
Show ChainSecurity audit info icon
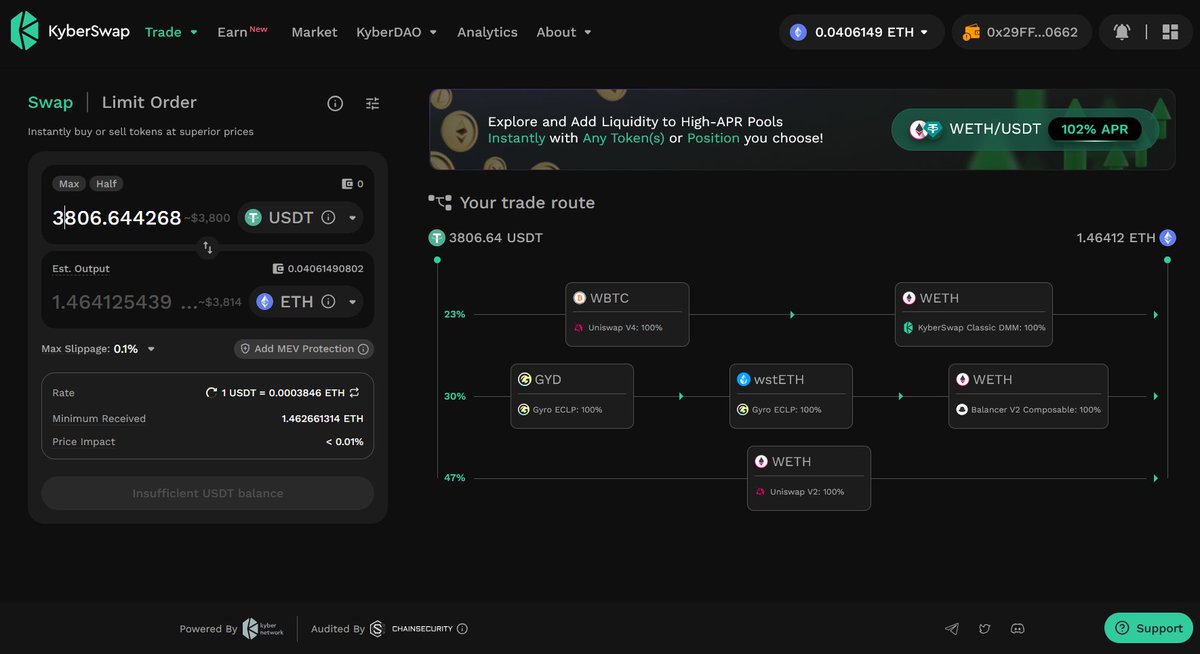(462, 629)
